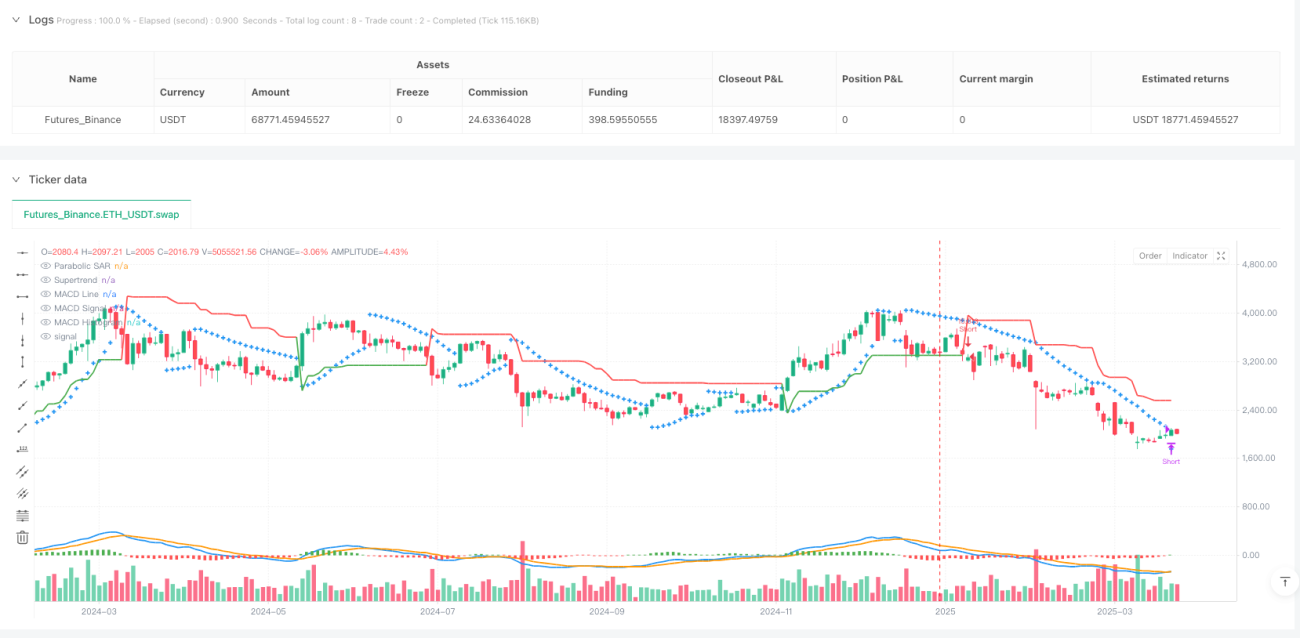Click the back-to-top arrow button
The height and width of the screenshot is (638, 1300).
1284,581
